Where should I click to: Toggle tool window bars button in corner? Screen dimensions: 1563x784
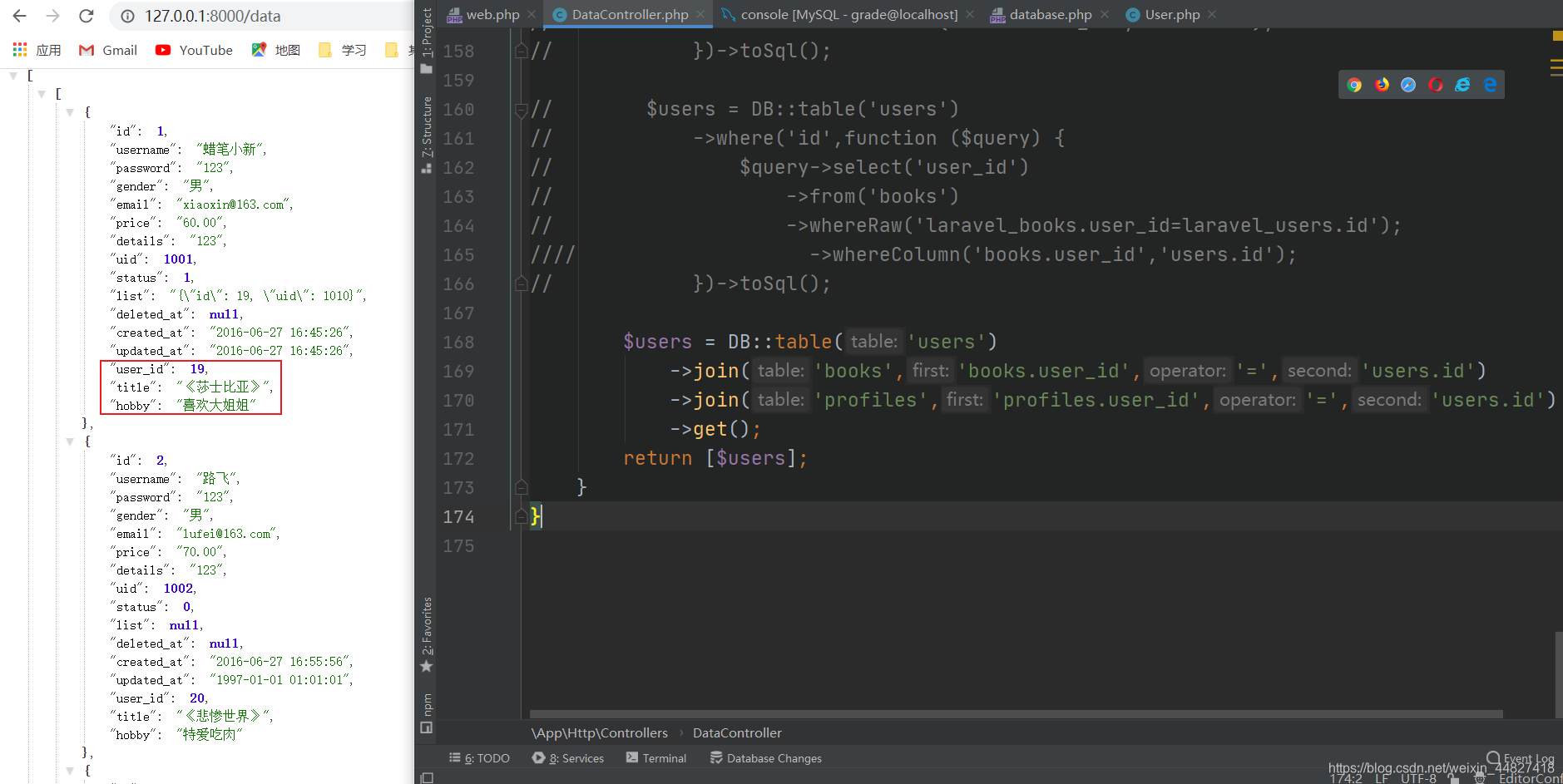point(427,777)
